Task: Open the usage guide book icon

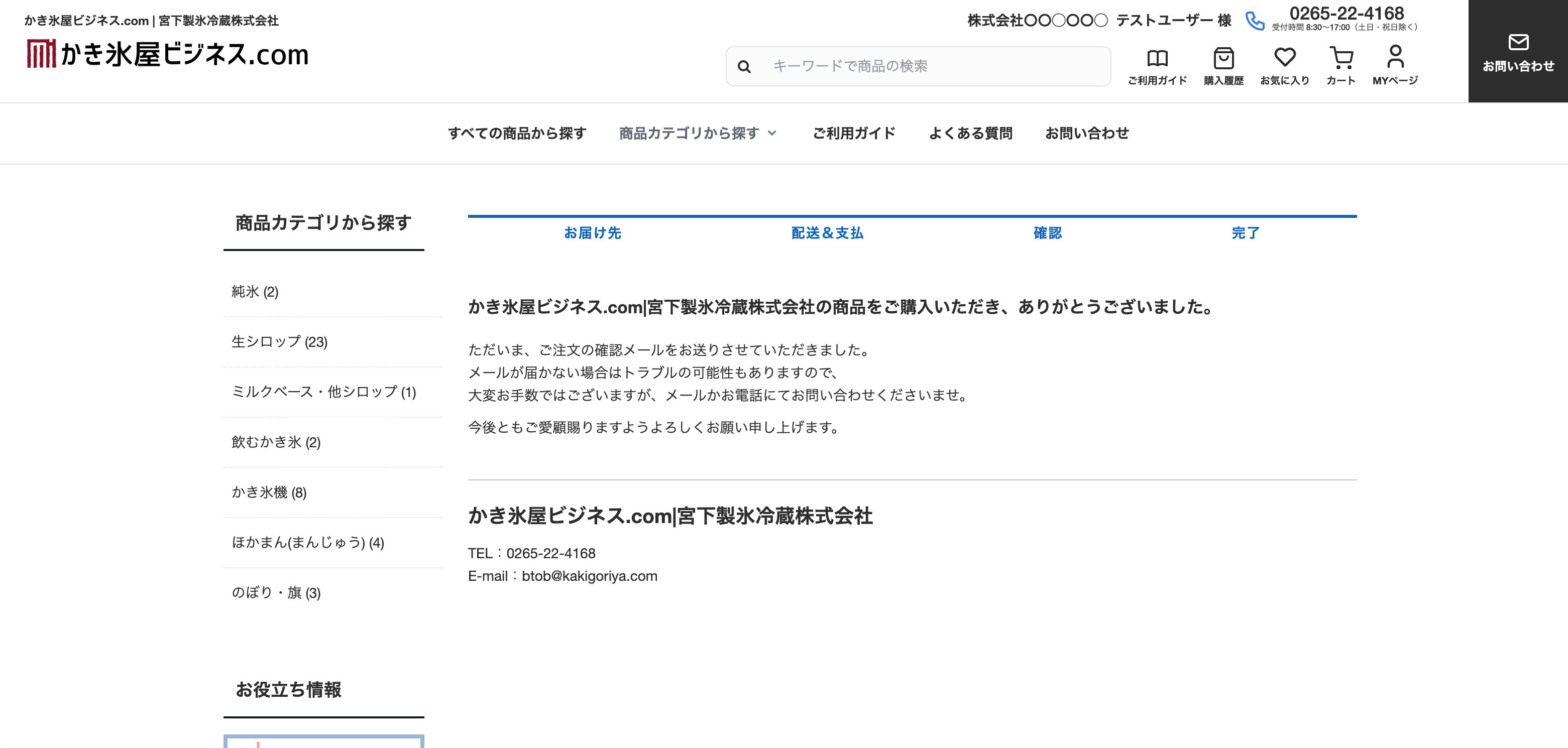Action: (1157, 58)
